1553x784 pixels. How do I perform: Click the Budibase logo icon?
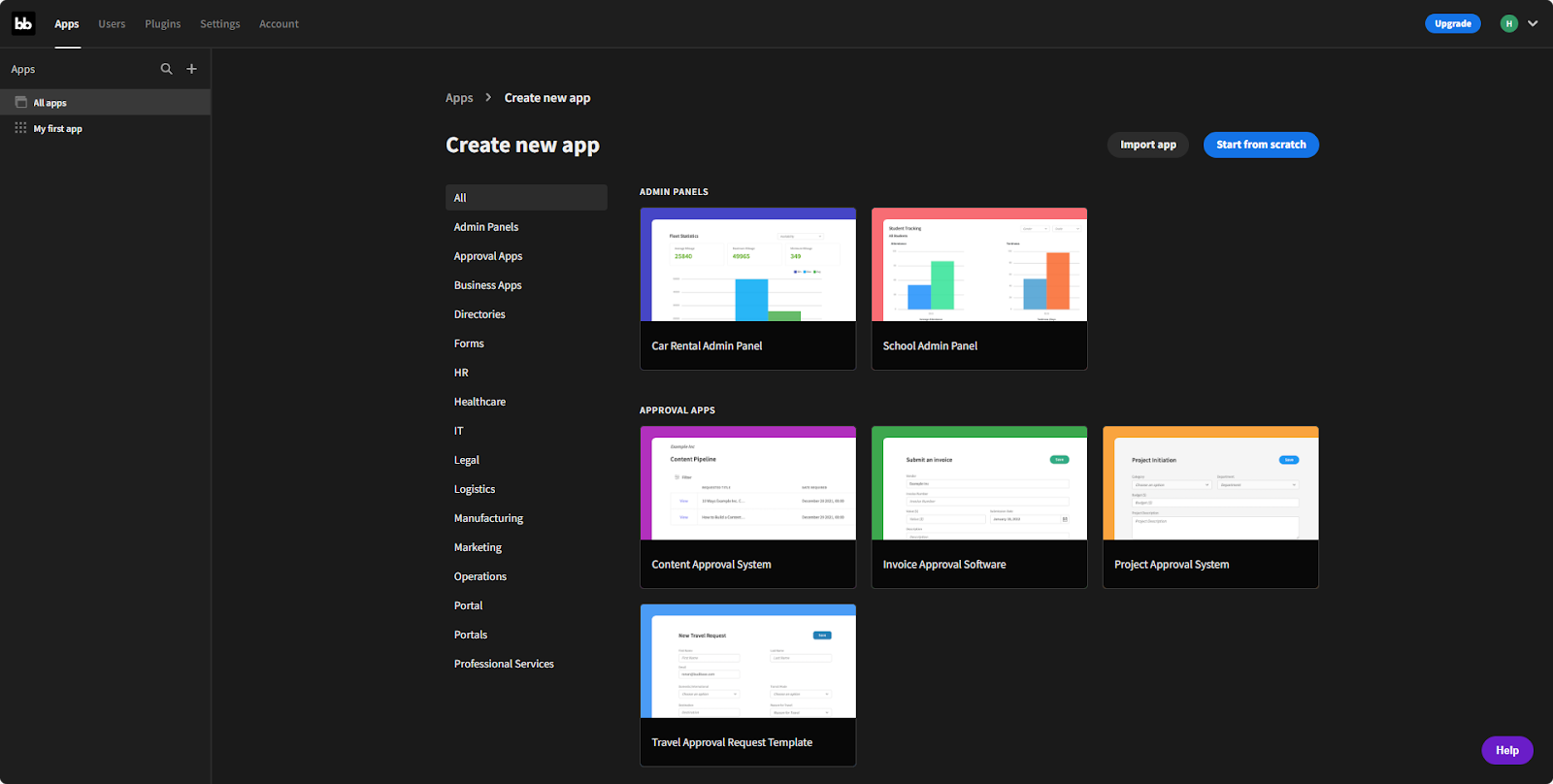(x=23, y=23)
